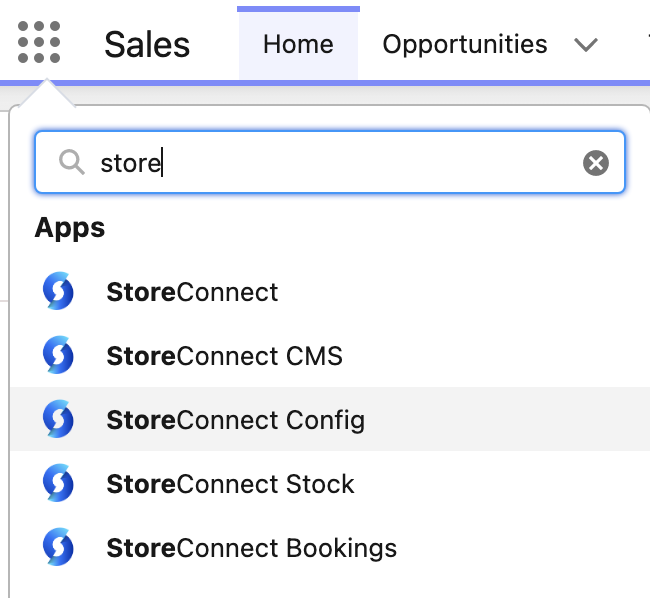Viewport: 650px width, 598px height.
Task: Click the Sales app name label
Action: pyautogui.click(x=147, y=44)
